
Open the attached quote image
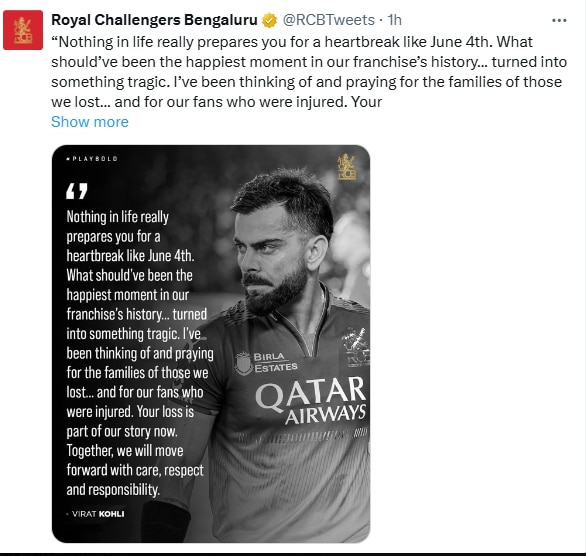point(211,344)
